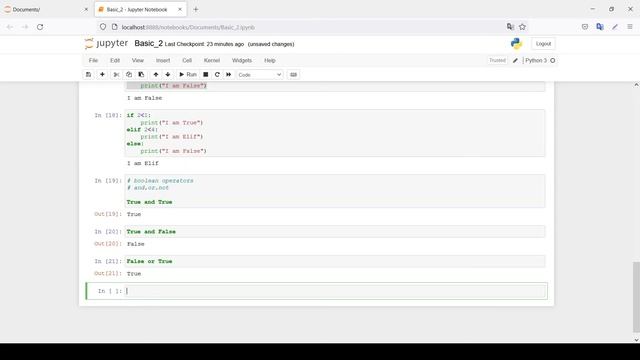Click the Out[20] False output
The image size is (640, 360).
tap(136, 244)
